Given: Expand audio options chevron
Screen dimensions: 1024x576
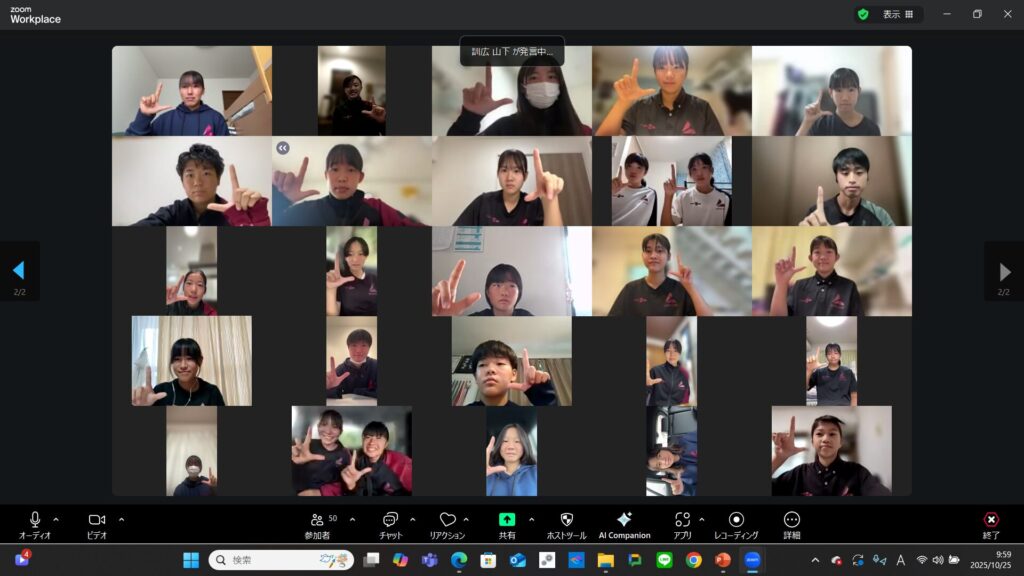Looking at the screenshot, I should tap(56, 519).
